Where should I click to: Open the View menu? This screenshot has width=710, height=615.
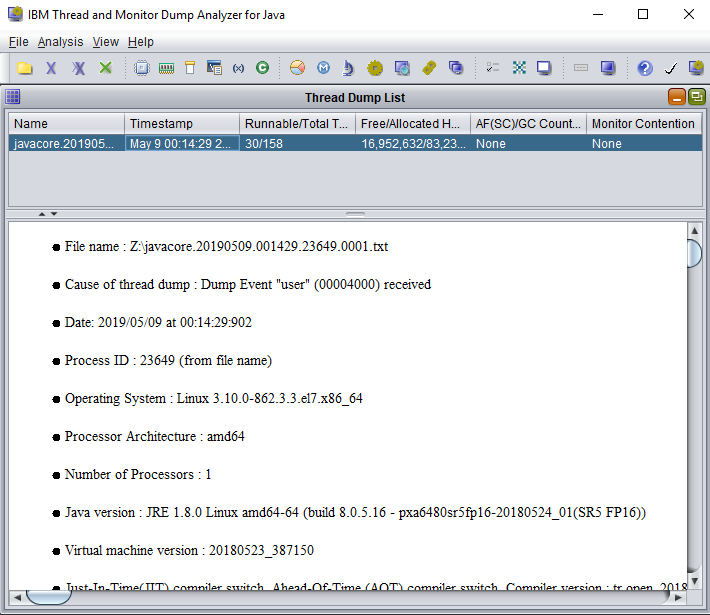[106, 42]
